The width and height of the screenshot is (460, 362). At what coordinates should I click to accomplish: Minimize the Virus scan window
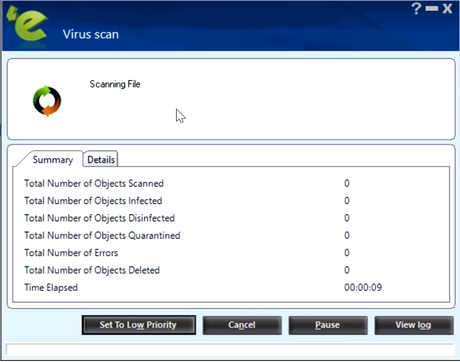[x=432, y=8]
